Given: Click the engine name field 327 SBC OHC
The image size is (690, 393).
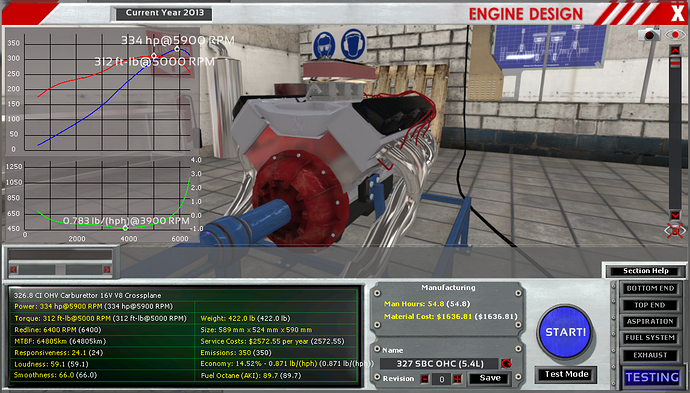Looking at the screenshot, I should (x=440, y=364).
